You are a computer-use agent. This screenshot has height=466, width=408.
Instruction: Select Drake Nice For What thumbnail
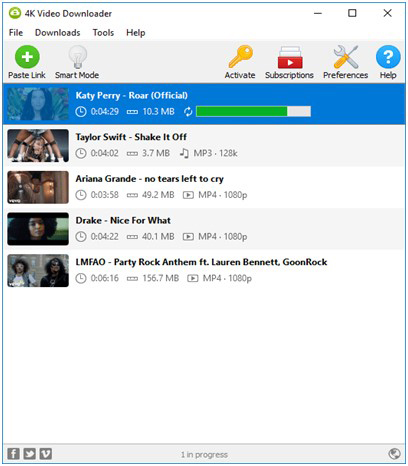[38, 229]
